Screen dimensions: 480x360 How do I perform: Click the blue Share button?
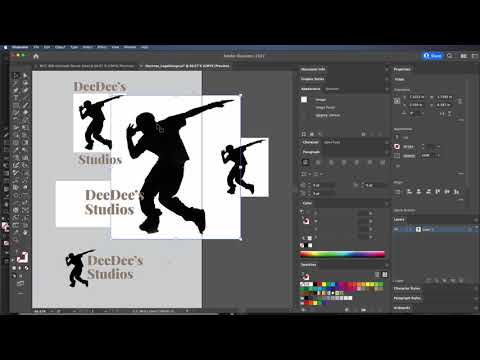point(433,56)
